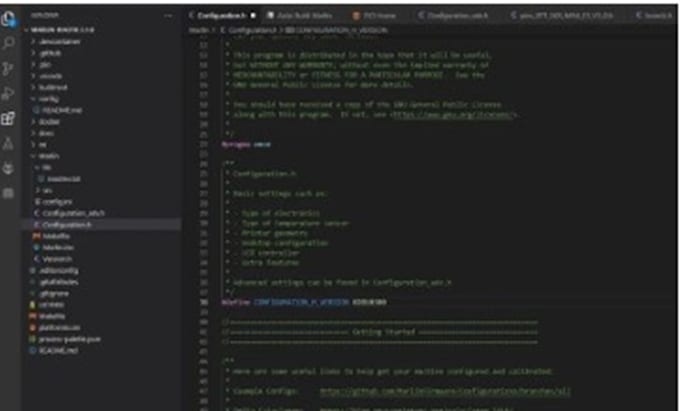Viewport: 680px width, 411px height.
Task: Open the platformio.ini file
Action: click(x=59, y=328)
